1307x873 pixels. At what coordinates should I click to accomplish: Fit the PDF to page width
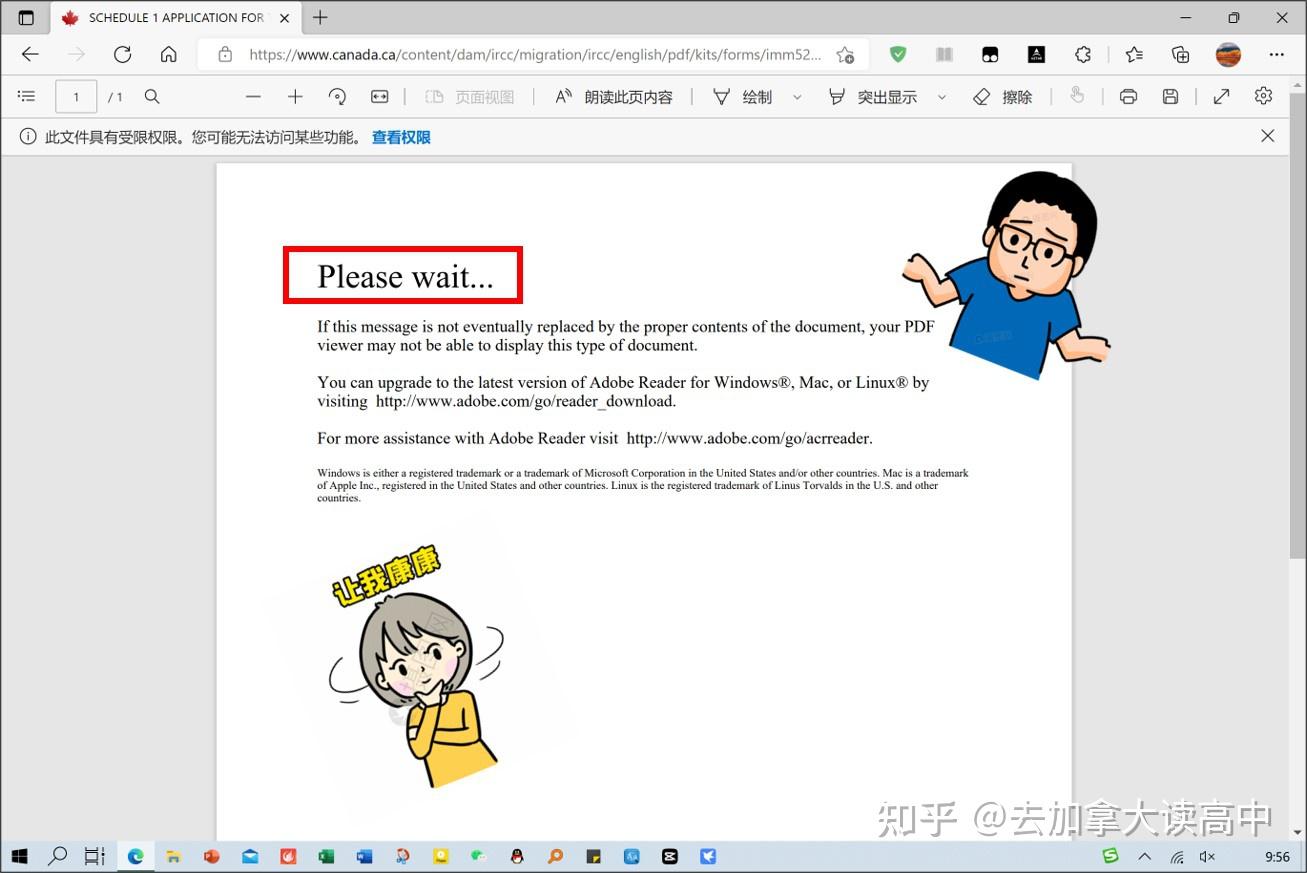(x=380, y=96)
